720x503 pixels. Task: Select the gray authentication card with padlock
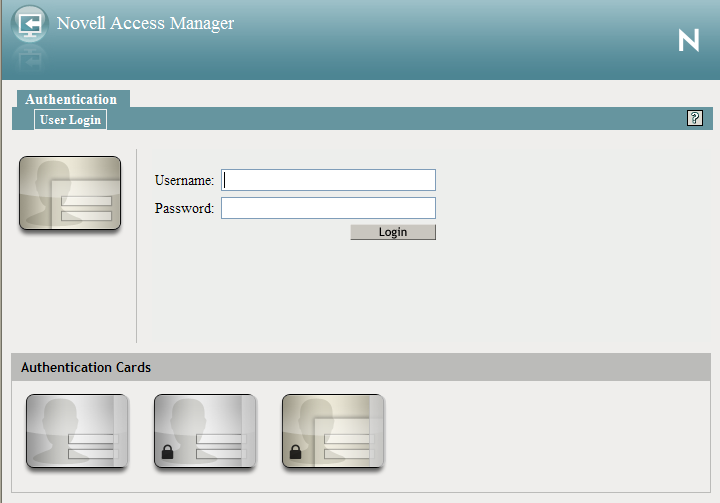coord(205,431)
